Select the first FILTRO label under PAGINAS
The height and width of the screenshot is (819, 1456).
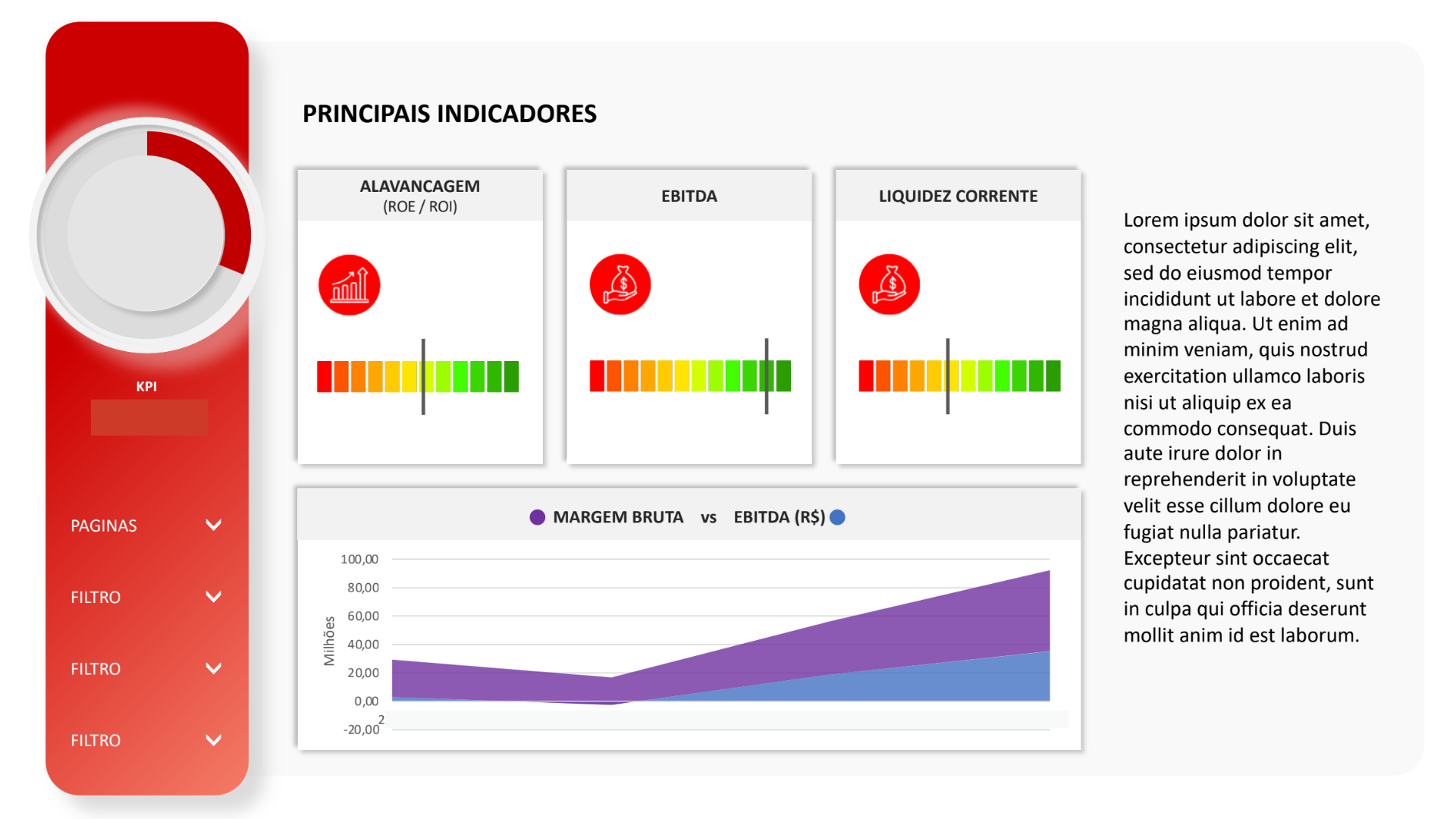coord(96,598)
